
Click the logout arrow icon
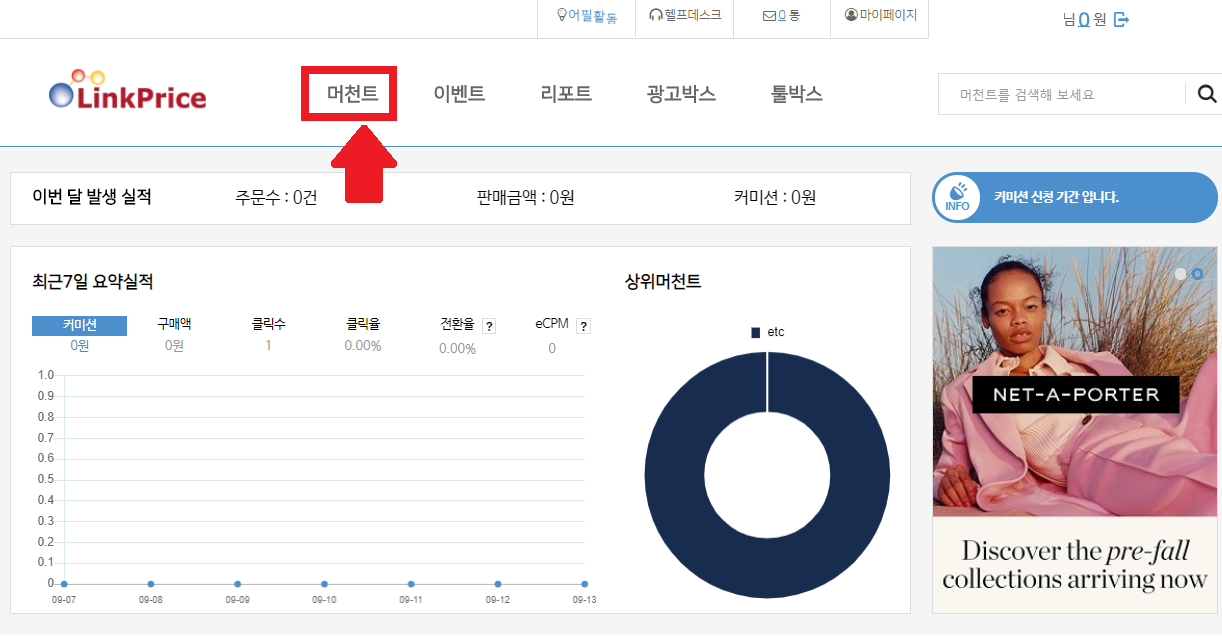1121,20
